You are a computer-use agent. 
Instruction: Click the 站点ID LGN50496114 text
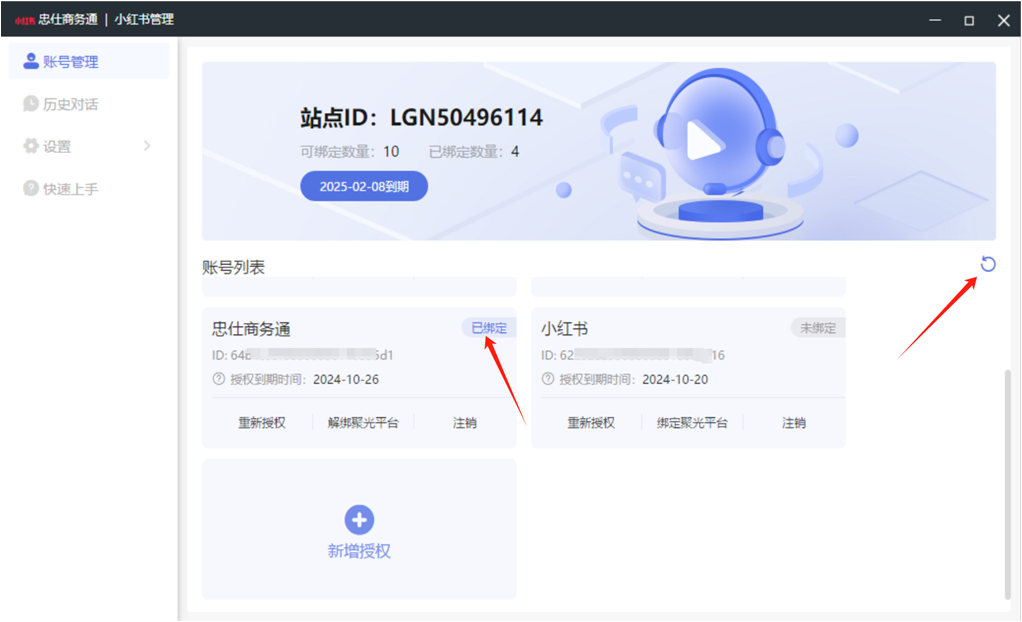pyautogui.click(x=421, y=118)
